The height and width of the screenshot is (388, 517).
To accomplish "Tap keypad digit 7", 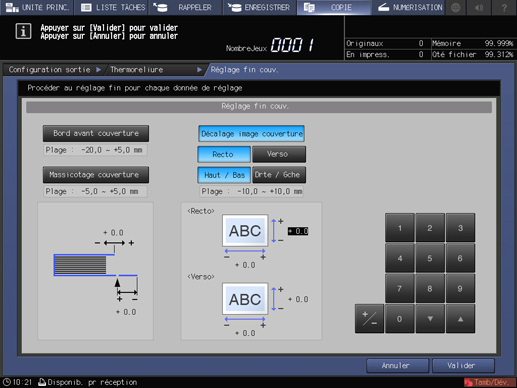I will click(x=400, y=288).
